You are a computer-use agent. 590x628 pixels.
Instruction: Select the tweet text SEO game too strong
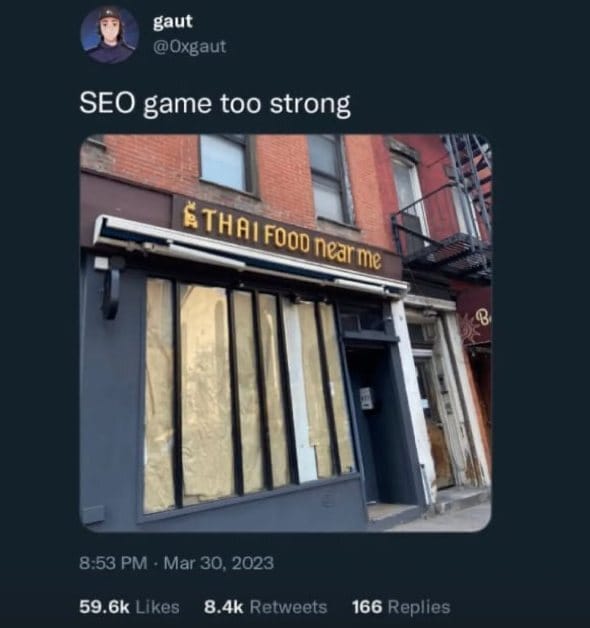click(215, 105)
